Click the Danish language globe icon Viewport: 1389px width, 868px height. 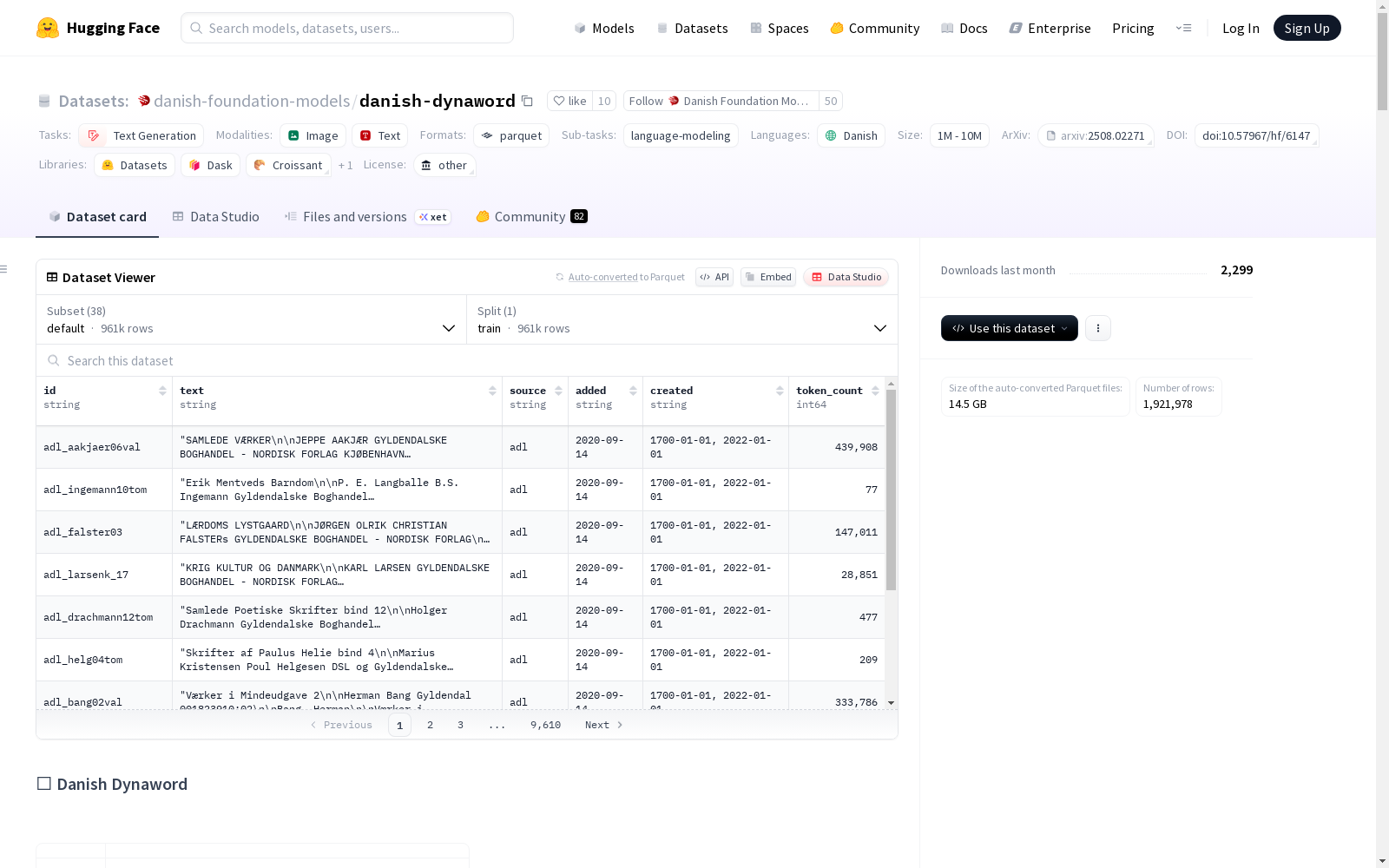831,135
